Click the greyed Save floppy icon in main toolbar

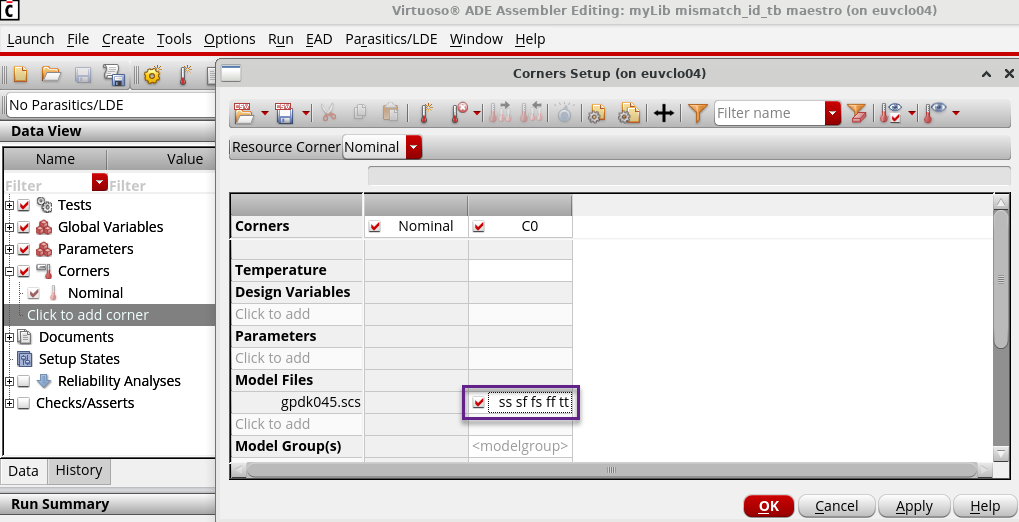click(x=83, y=75)
